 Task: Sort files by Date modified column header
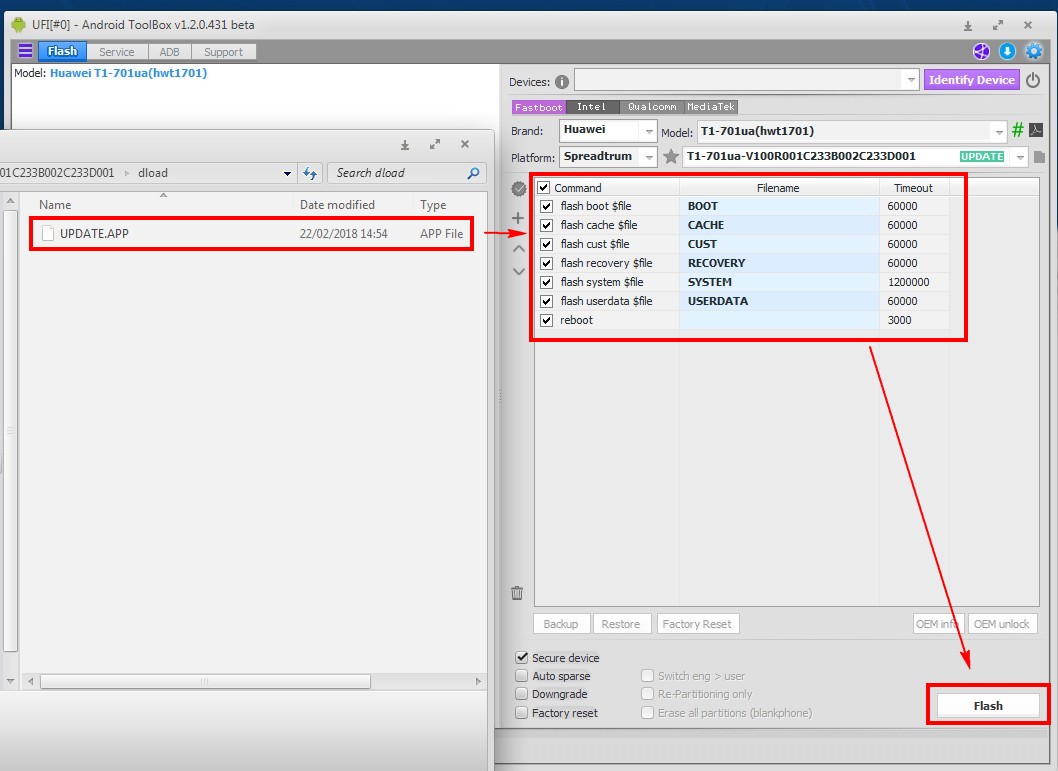tap(337, 204)
